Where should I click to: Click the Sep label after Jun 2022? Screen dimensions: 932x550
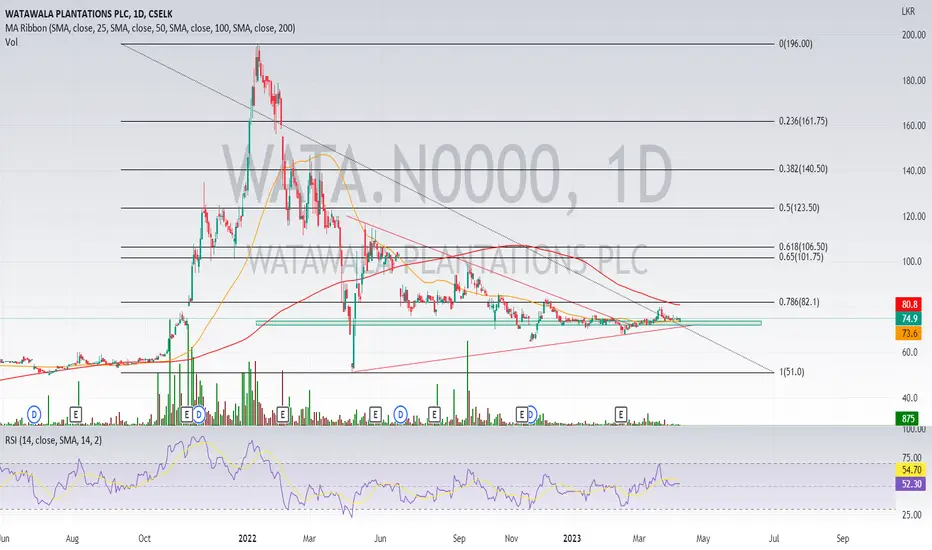[459, 538]
